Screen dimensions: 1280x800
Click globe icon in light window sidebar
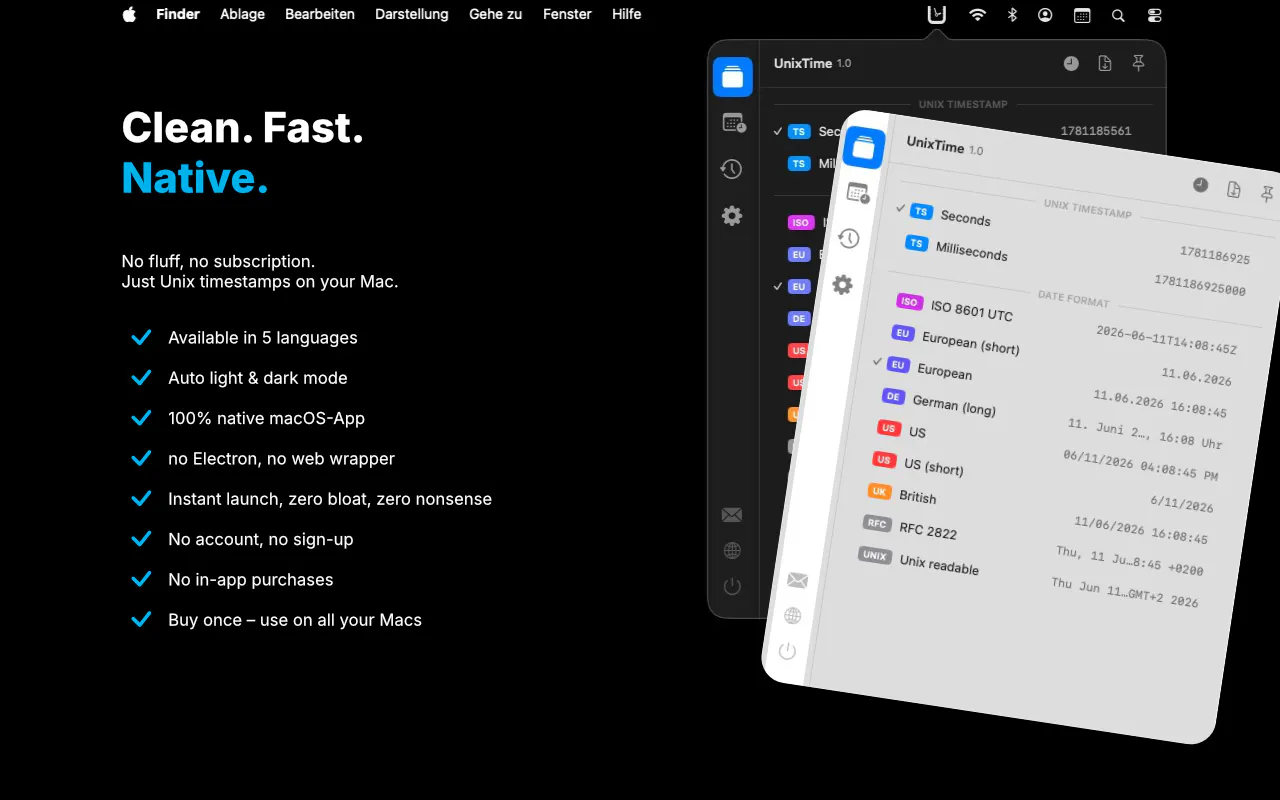793,616
